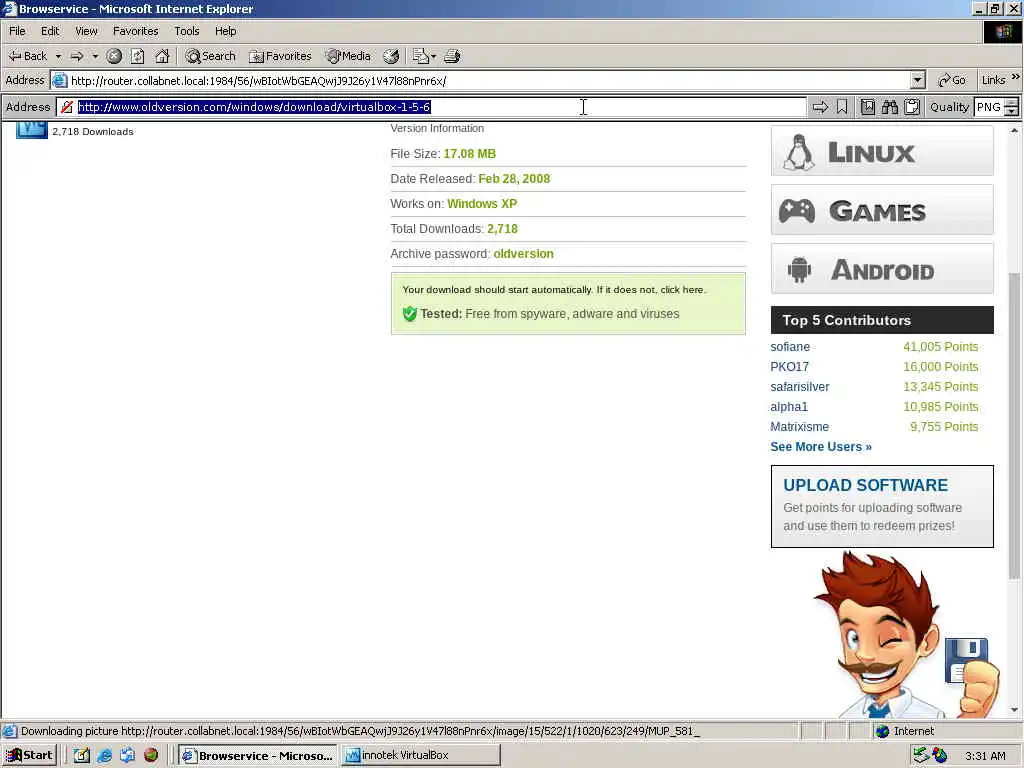Go to Home page icon

(x=162, y=56)
